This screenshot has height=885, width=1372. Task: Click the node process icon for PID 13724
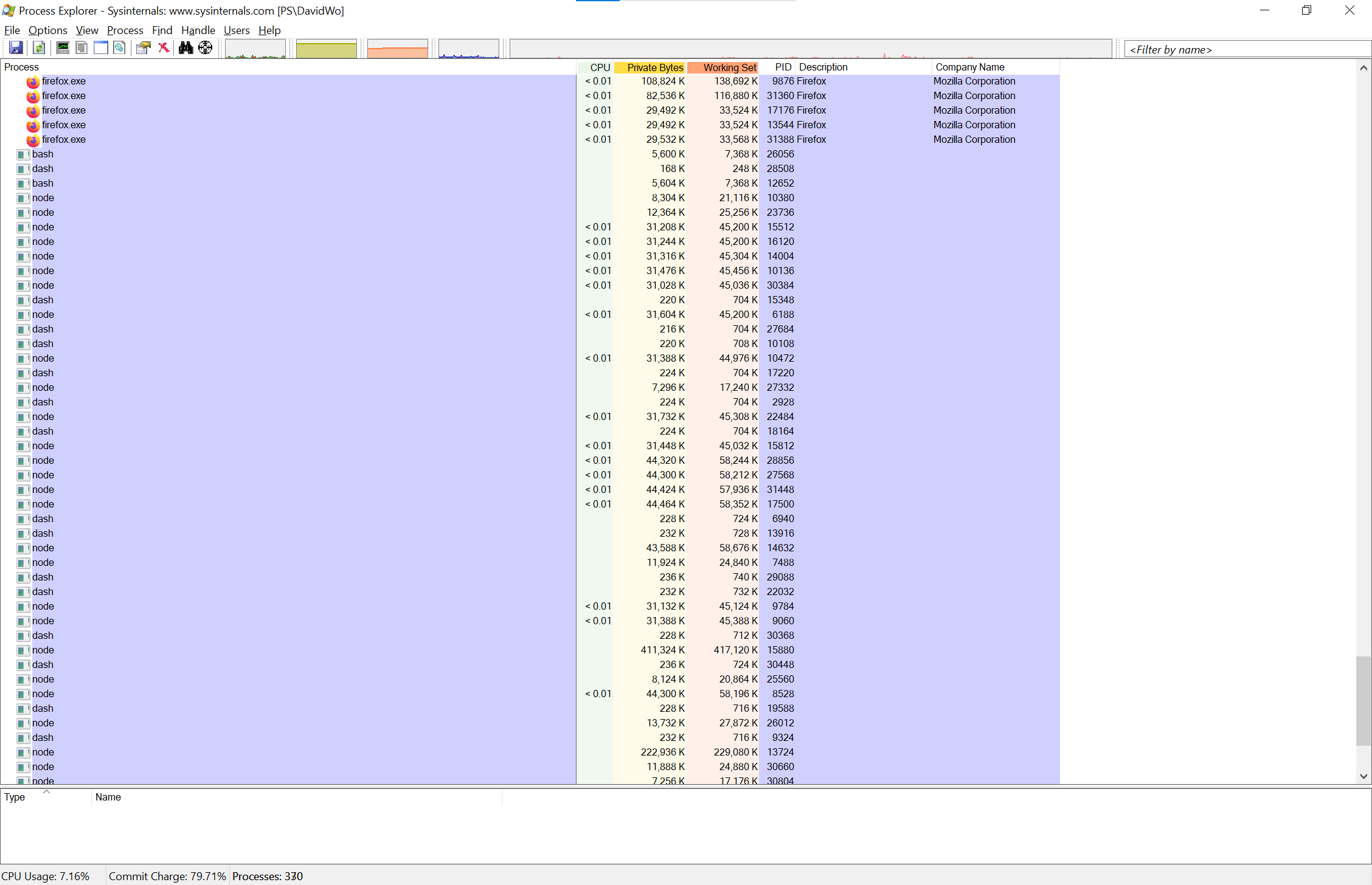click(23, 752)
